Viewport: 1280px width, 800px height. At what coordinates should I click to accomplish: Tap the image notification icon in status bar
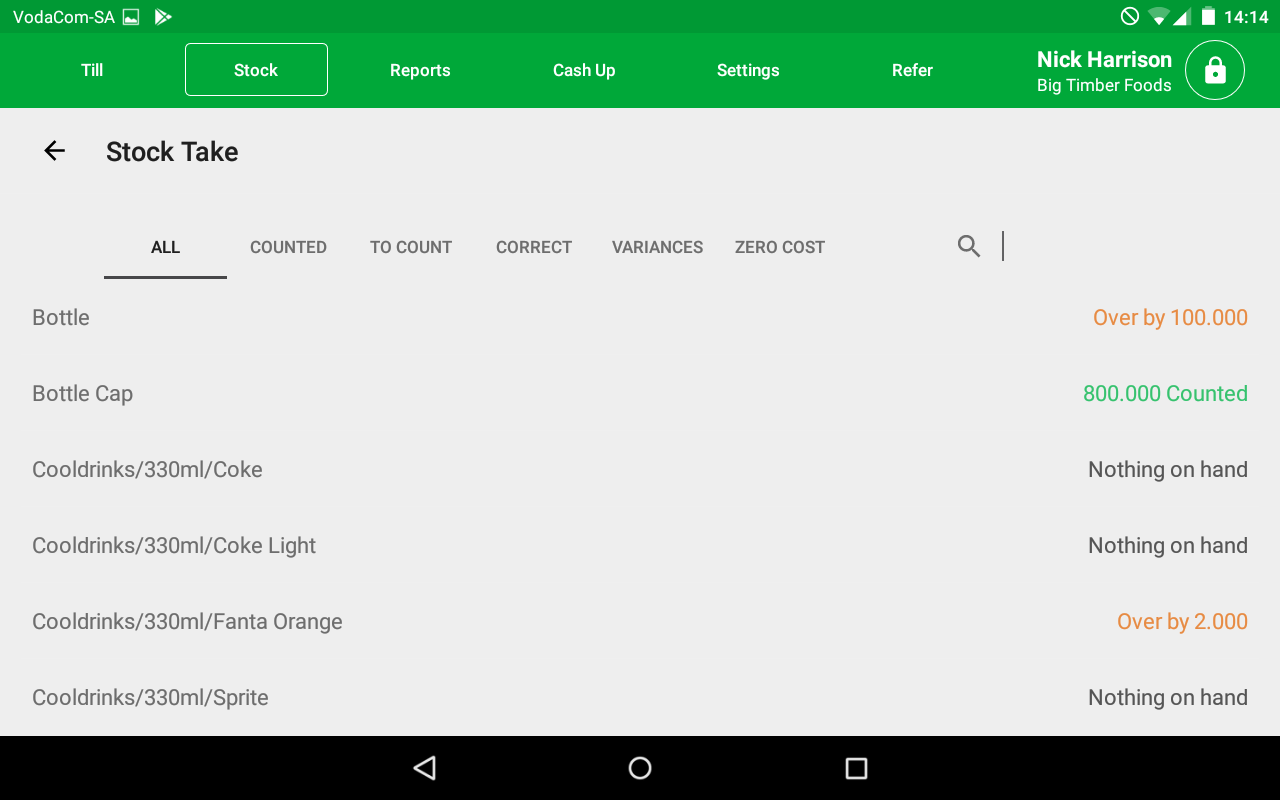pyautogui.click(x=131, y=17)
